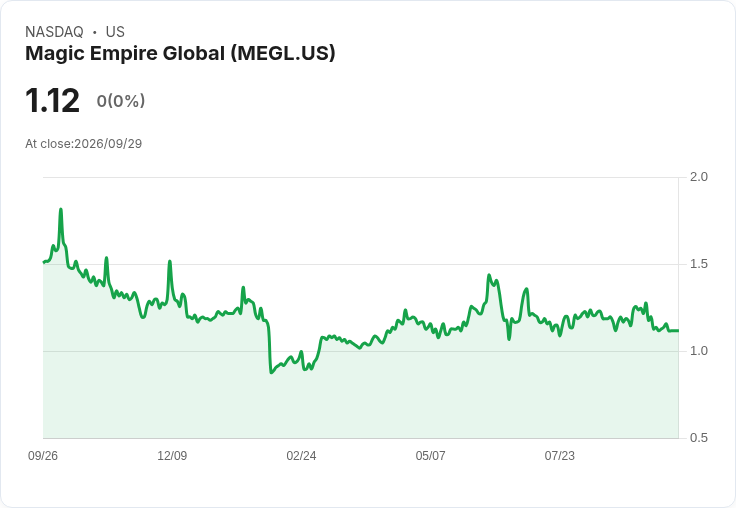The height and width of the screenshot is (508, 736).
Task: Click the 1.5 y-axis label
Action: tap(698, 264)
